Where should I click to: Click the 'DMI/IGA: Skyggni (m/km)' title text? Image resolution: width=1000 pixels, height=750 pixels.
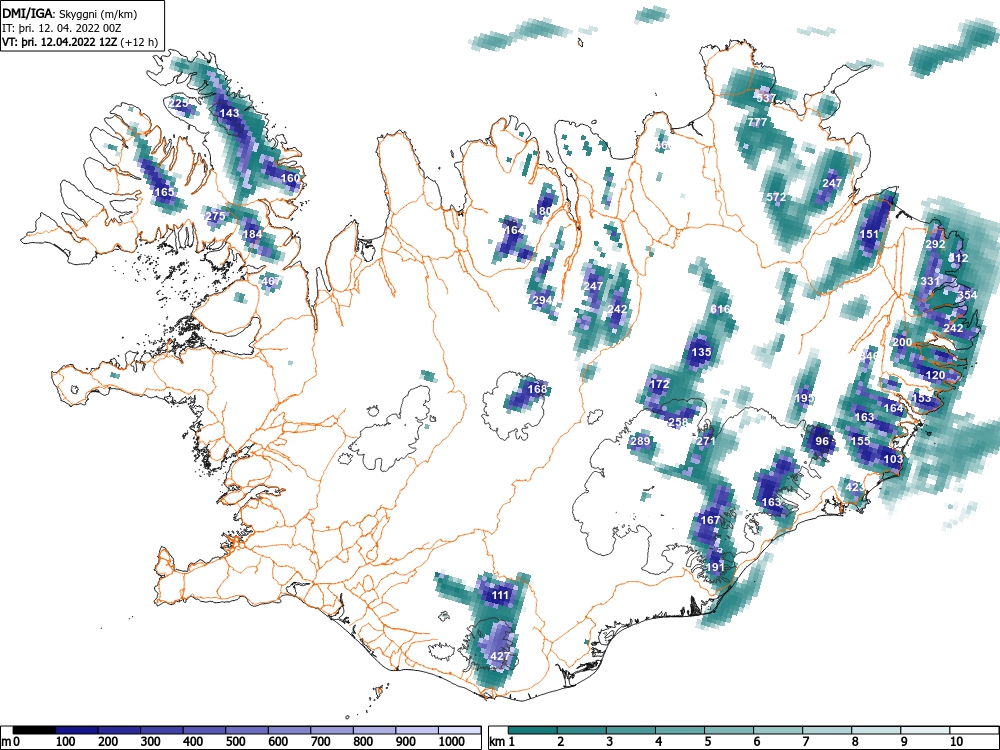tap(70, 13)
